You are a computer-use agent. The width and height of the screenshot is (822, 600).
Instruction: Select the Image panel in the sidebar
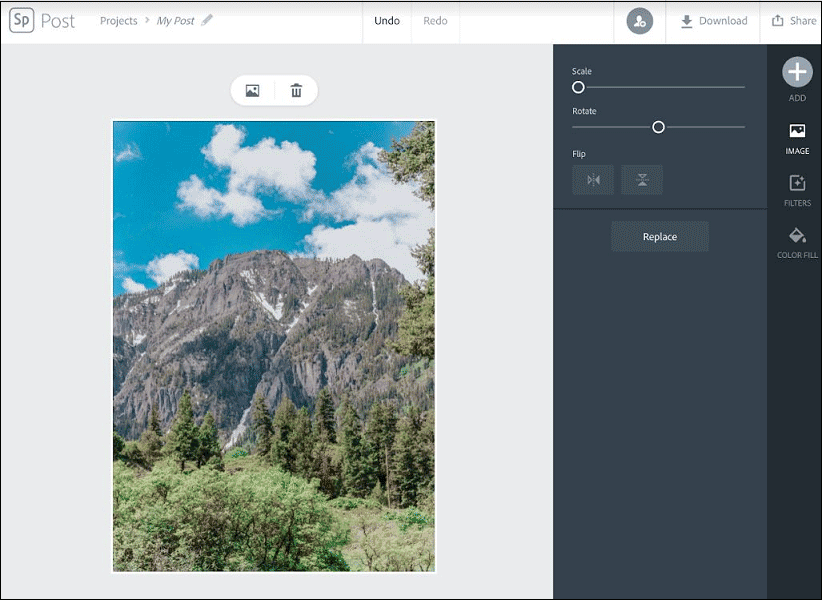pos(797,137)
